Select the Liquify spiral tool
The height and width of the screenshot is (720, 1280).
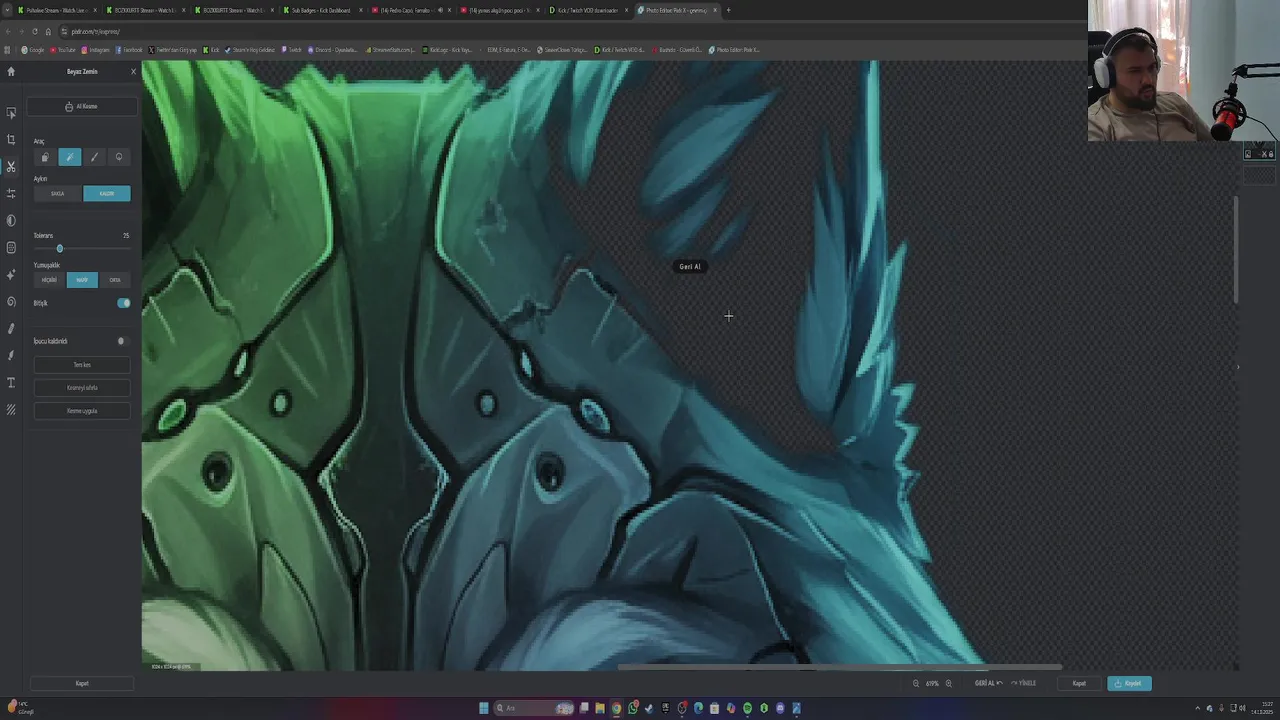pos(11,301)
